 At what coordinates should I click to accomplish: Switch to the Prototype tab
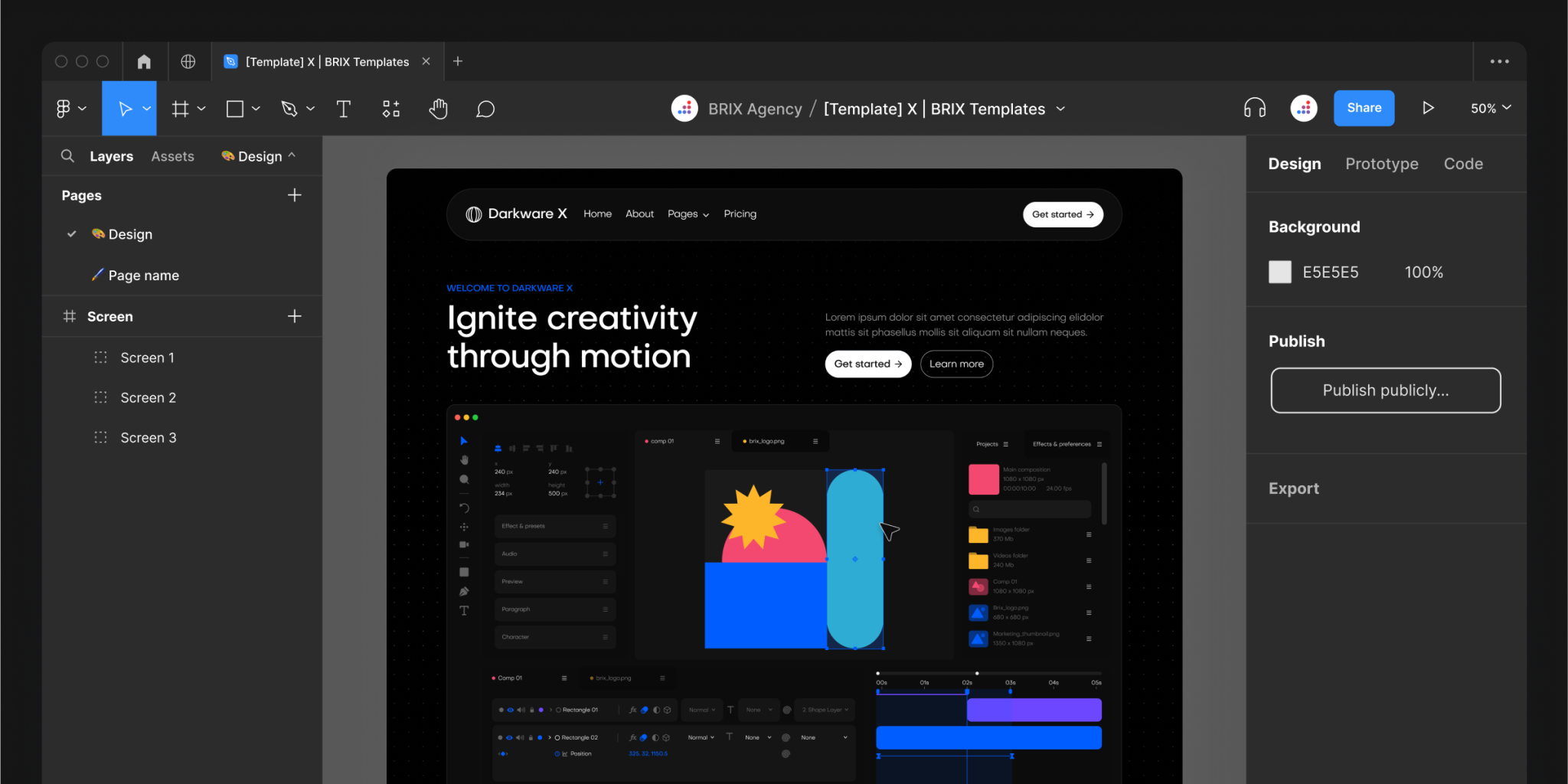point(1381,163)
